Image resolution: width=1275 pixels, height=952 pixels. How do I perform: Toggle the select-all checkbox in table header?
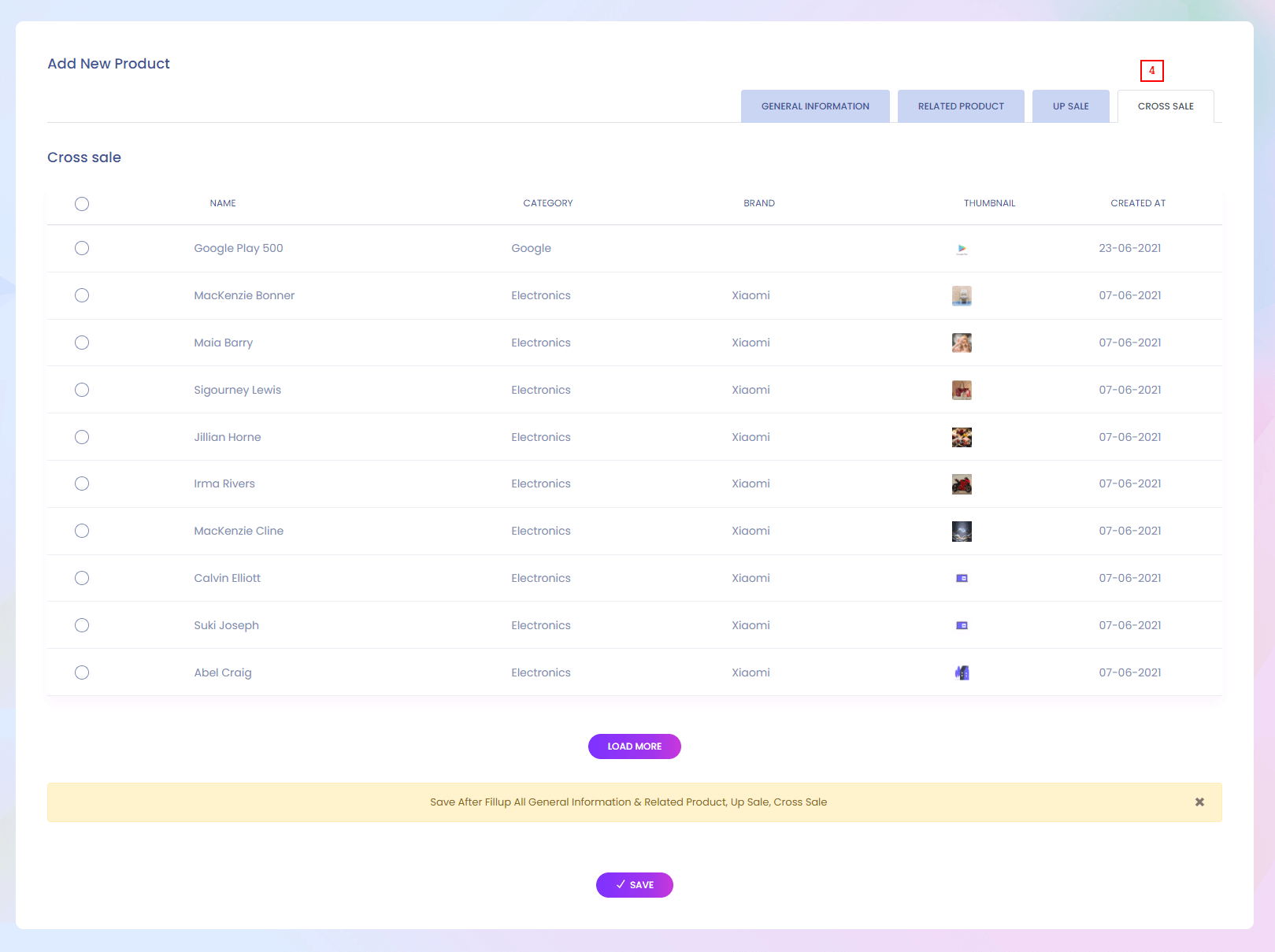point(82,204)
